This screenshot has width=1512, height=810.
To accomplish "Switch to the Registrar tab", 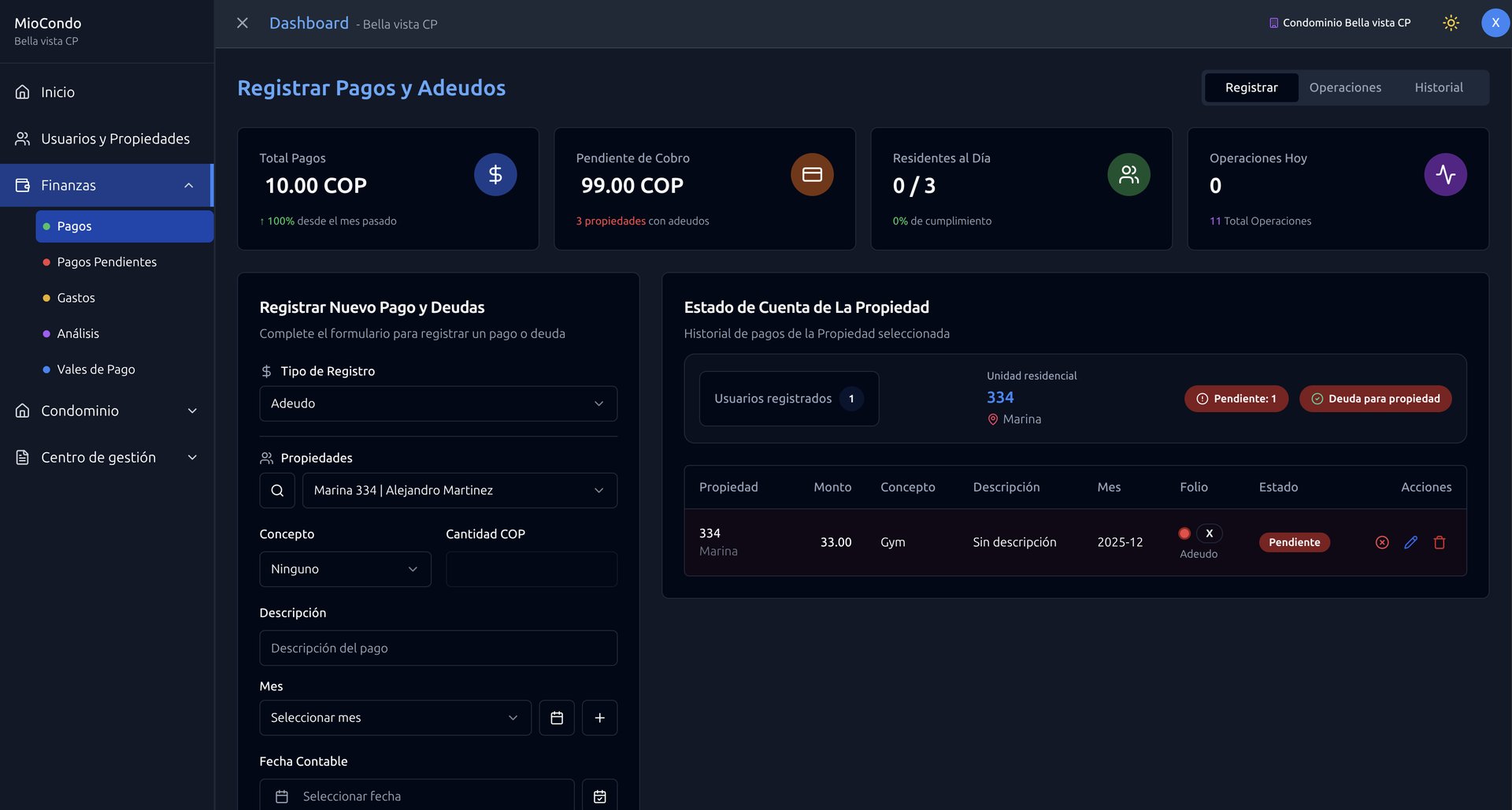I will pyautogui.click(x=1251, y=87).
